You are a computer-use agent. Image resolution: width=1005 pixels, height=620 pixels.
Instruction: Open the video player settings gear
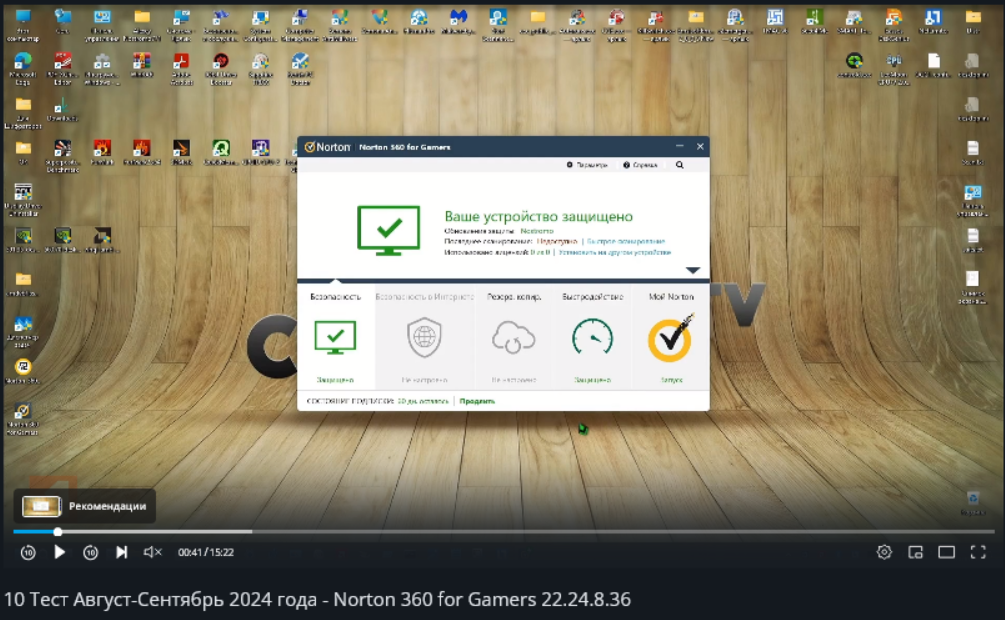[884, 552]
